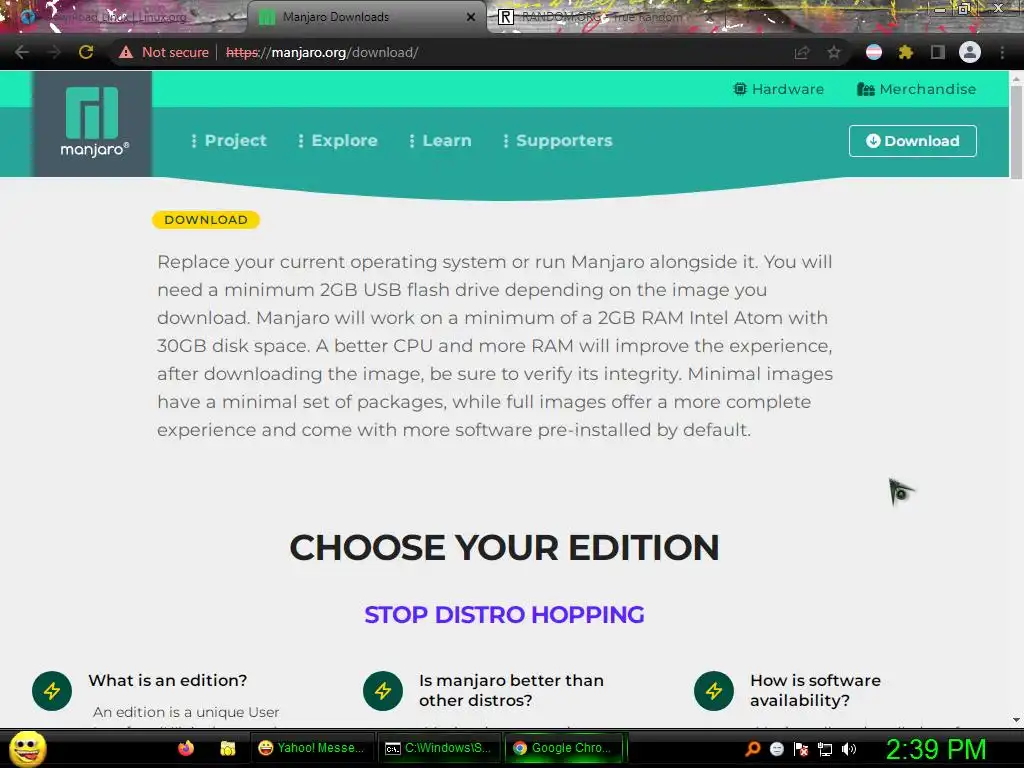This screenshot has height=768, width=1024.
Task: Open the Chrome profile avatar menu
Action: (x=970, y=52)
